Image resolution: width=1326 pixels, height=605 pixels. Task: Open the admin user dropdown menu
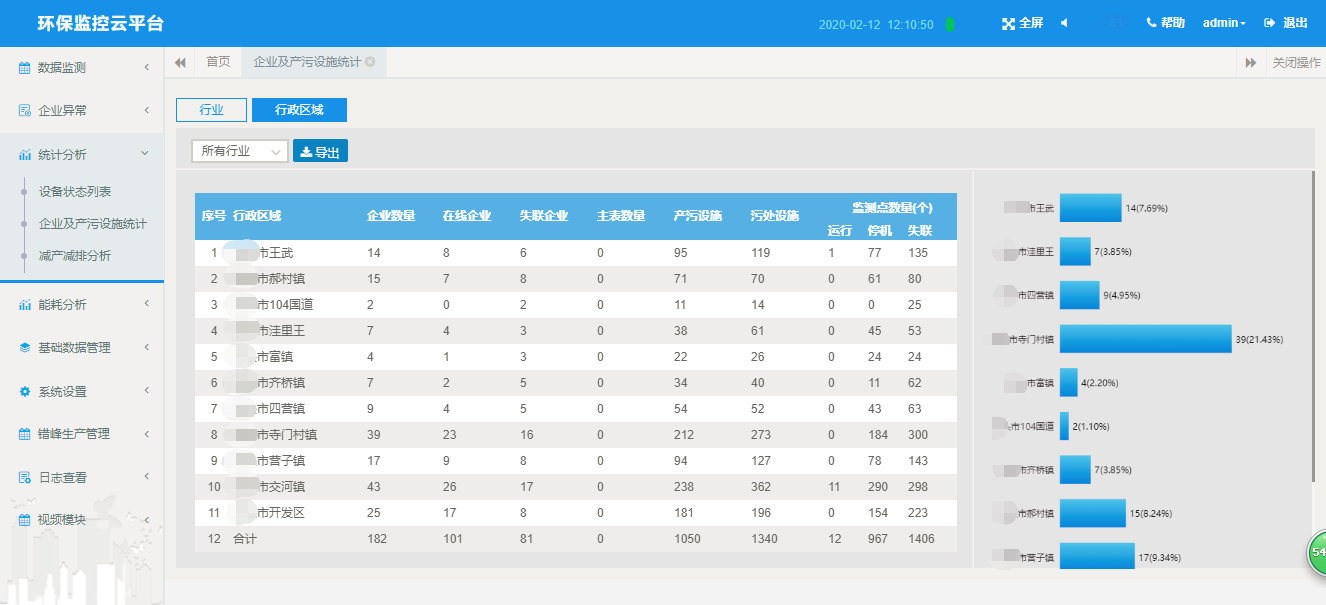[x=1224, y=23]
